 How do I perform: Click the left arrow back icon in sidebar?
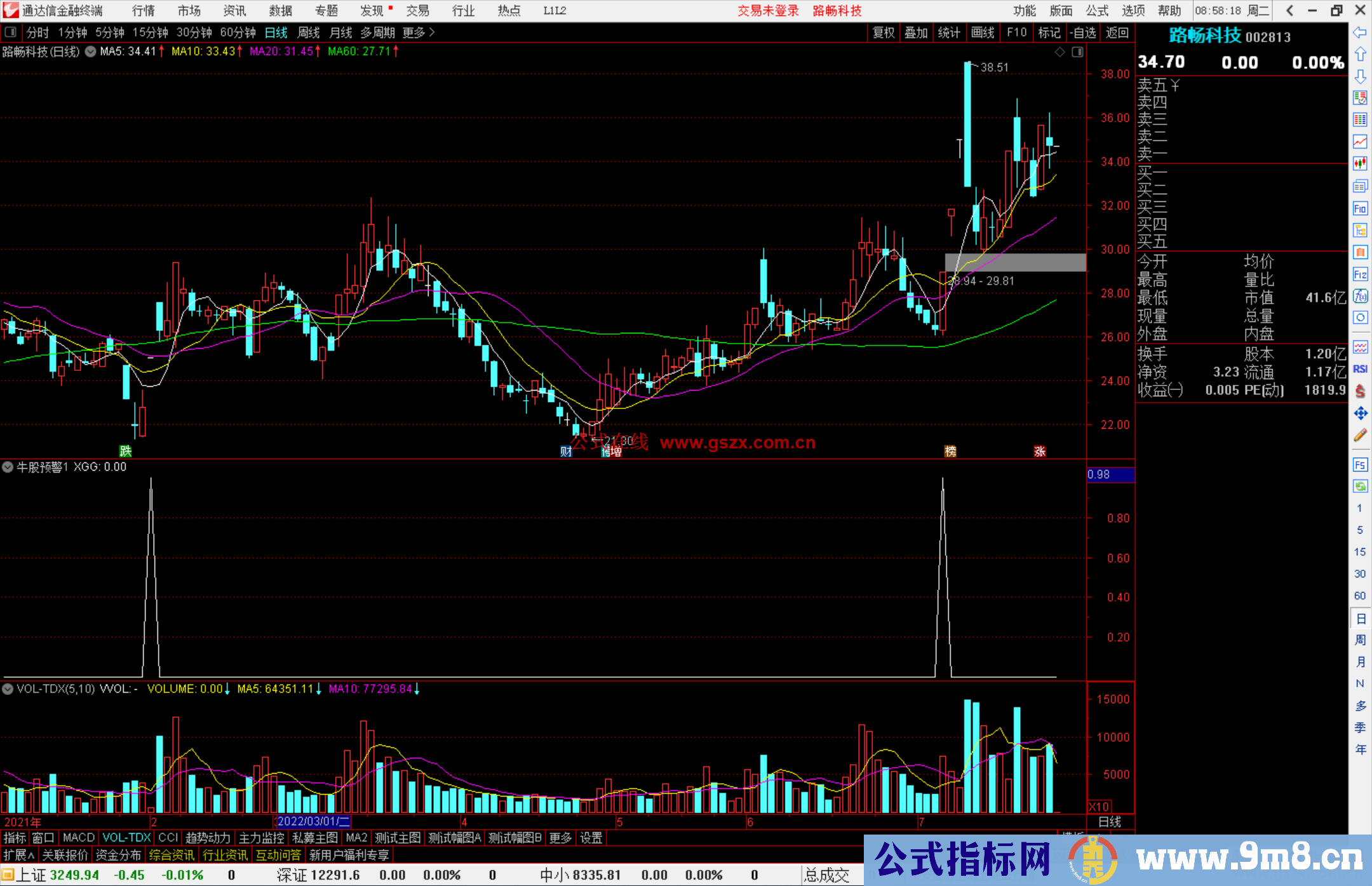pyautogui.click(x=1360, y=32)
